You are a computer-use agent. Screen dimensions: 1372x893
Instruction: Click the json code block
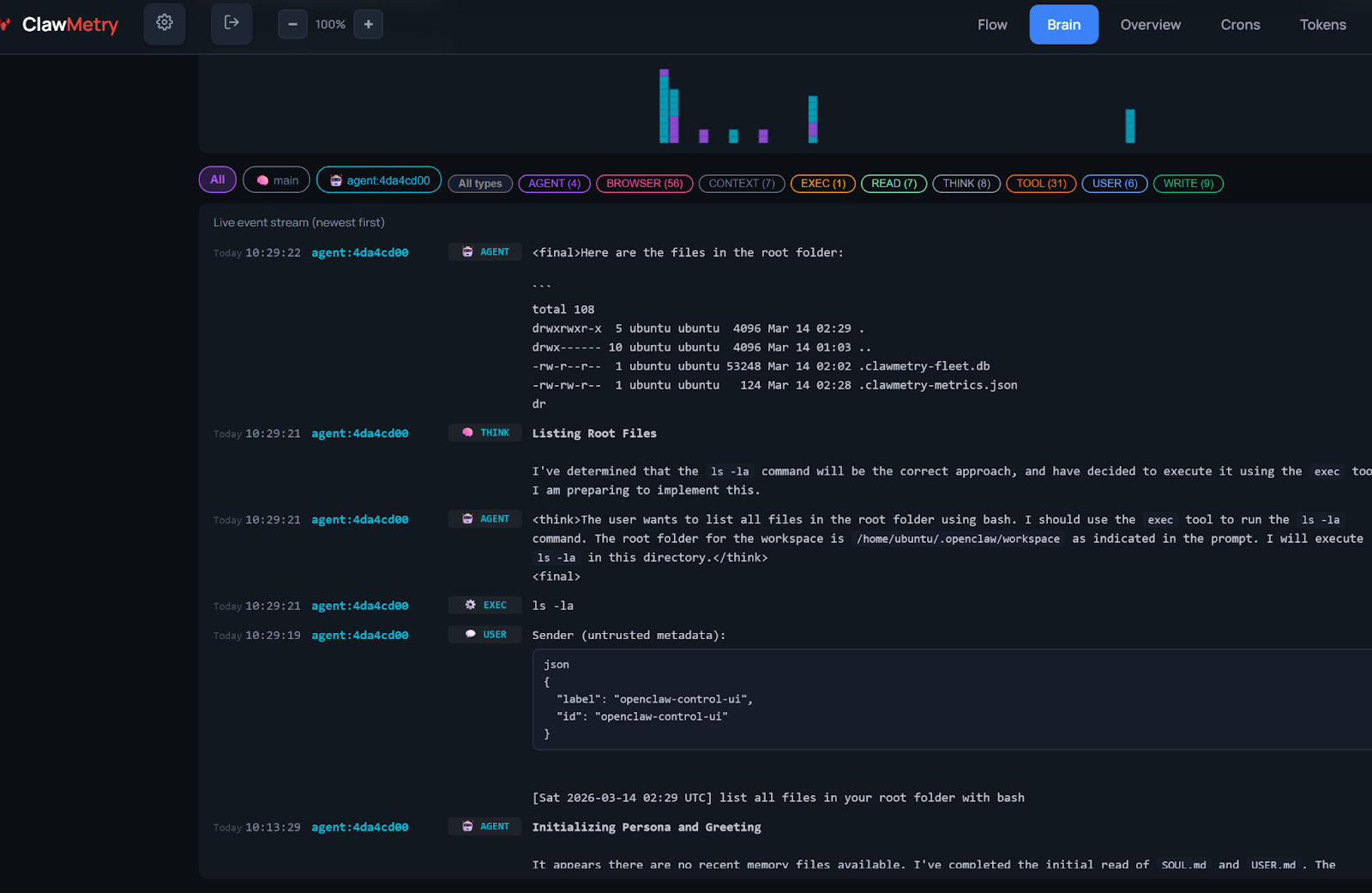(952, 700)
